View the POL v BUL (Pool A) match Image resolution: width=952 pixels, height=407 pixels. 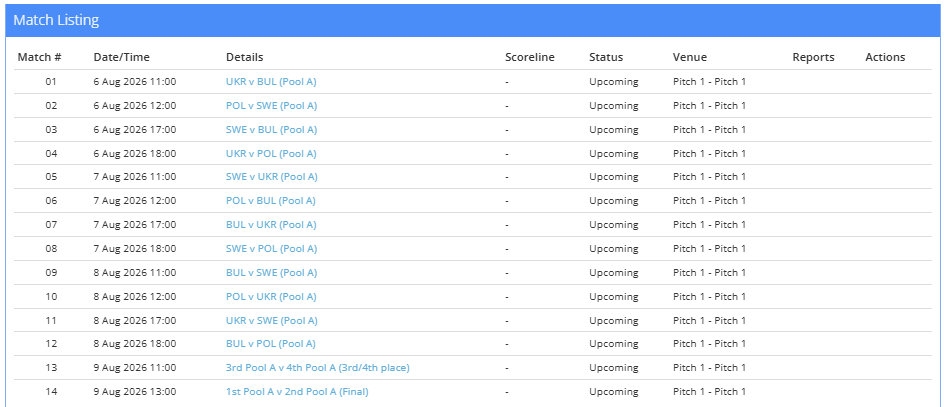[x=271, y=200]
